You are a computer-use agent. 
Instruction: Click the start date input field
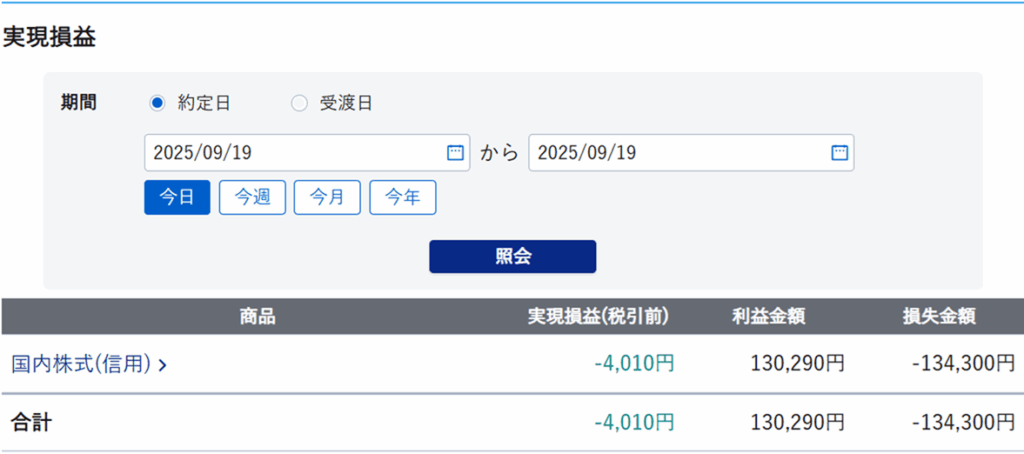(x=290, y=153)
